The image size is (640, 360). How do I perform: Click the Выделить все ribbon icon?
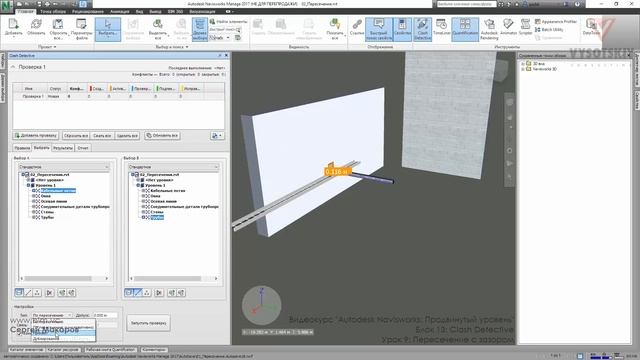point(157,29)
